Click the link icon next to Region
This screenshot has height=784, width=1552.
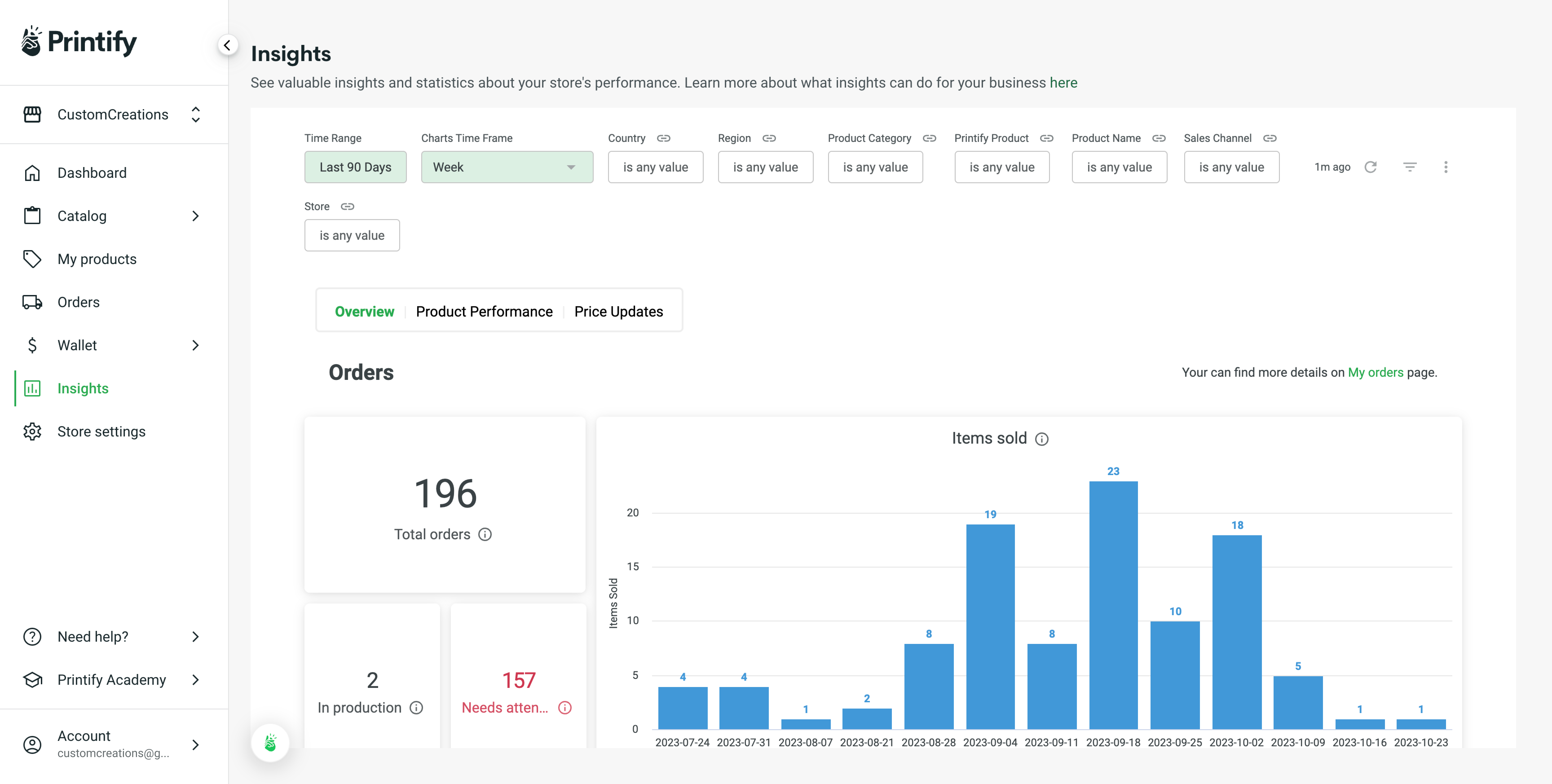[769, 138]
